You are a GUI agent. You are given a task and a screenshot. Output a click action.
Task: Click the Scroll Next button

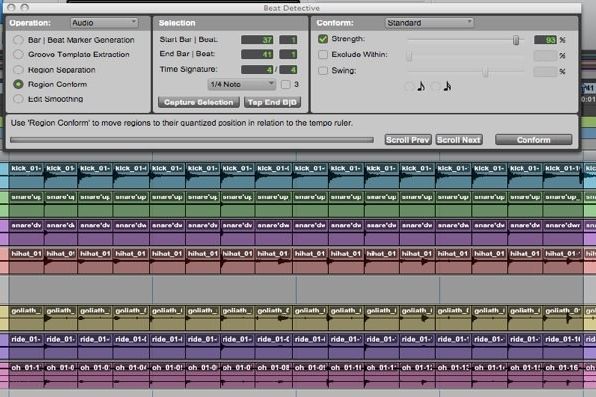pos(459,140)
